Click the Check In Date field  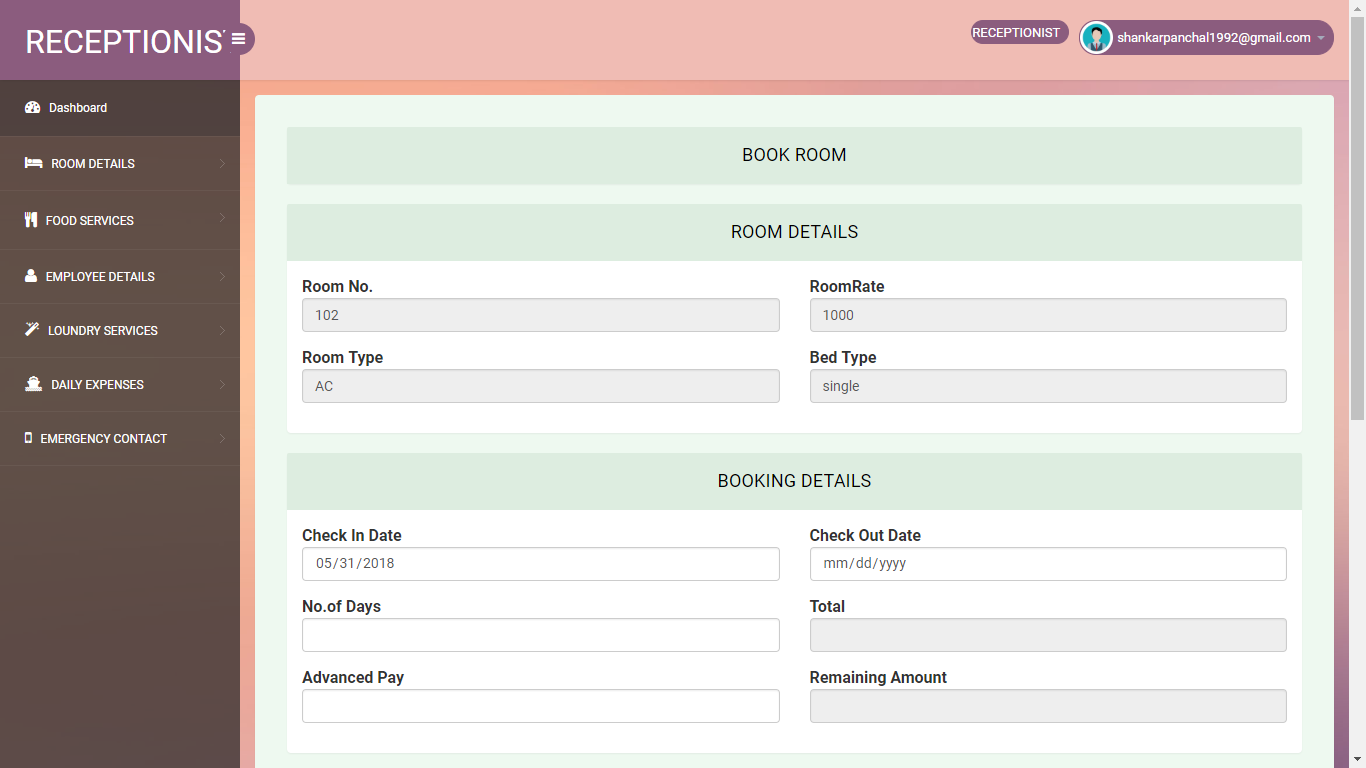tap(541, 564)
